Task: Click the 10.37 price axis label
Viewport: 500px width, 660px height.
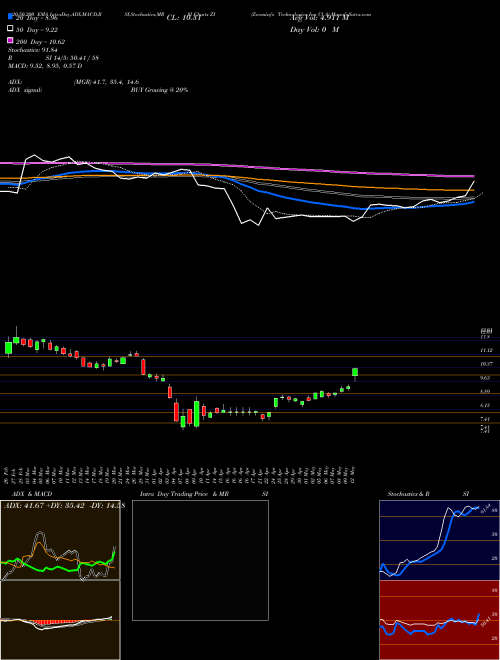Action: [x=486, y=364]
